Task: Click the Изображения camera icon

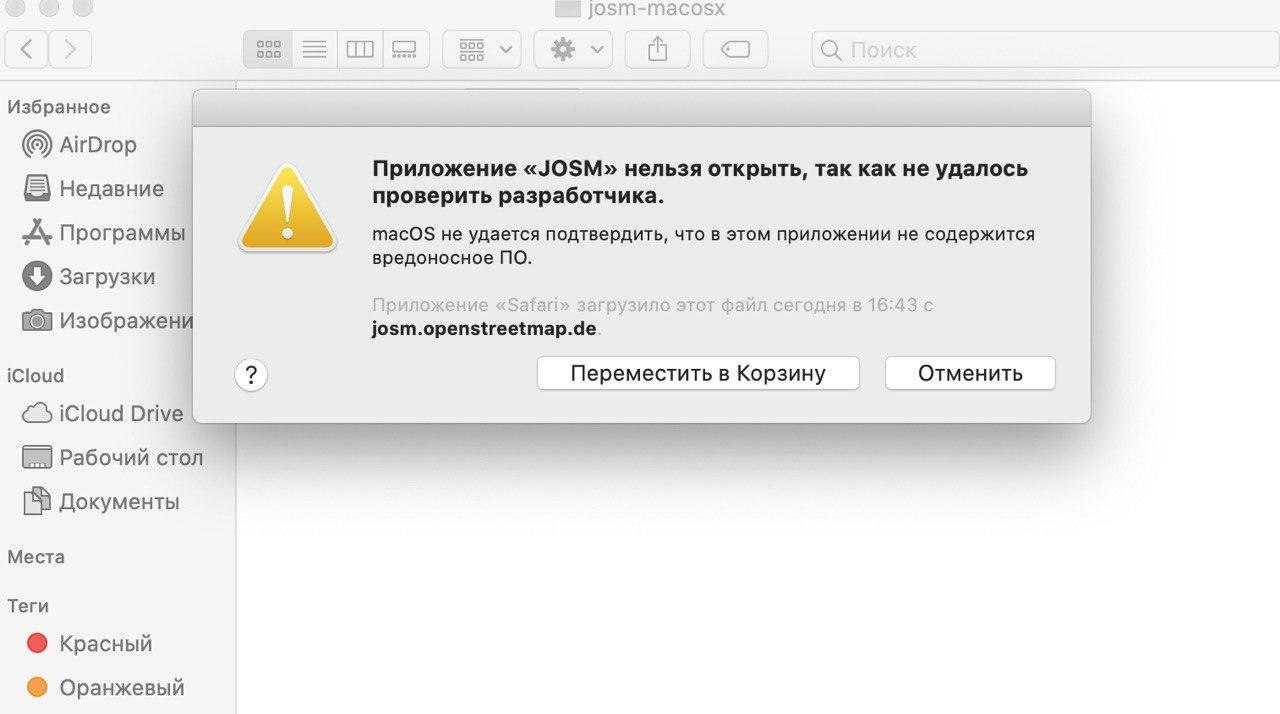Action: pyautogui.click(x=37, y=321)
